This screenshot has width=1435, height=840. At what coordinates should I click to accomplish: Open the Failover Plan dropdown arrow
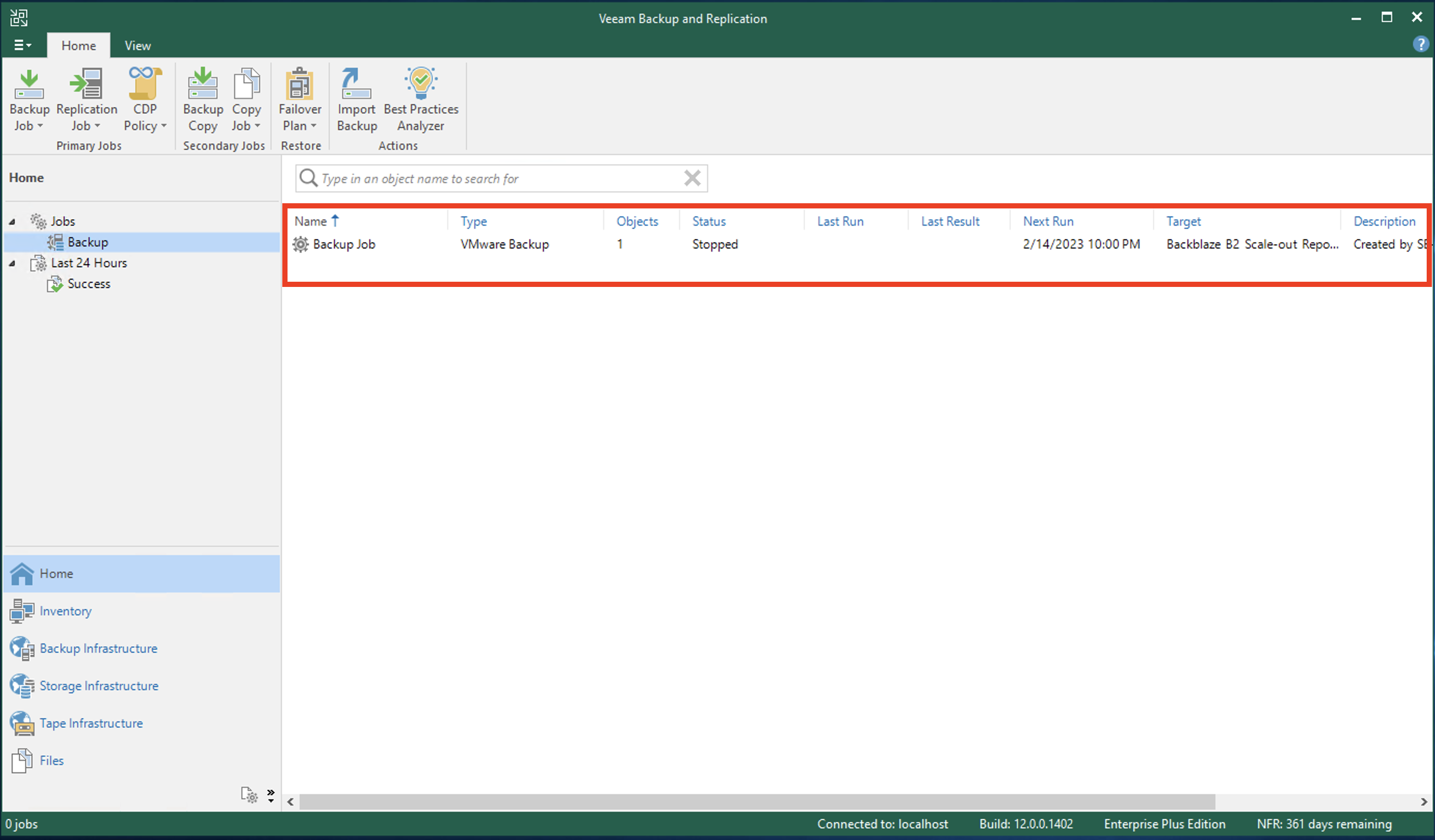click(313, 126)
